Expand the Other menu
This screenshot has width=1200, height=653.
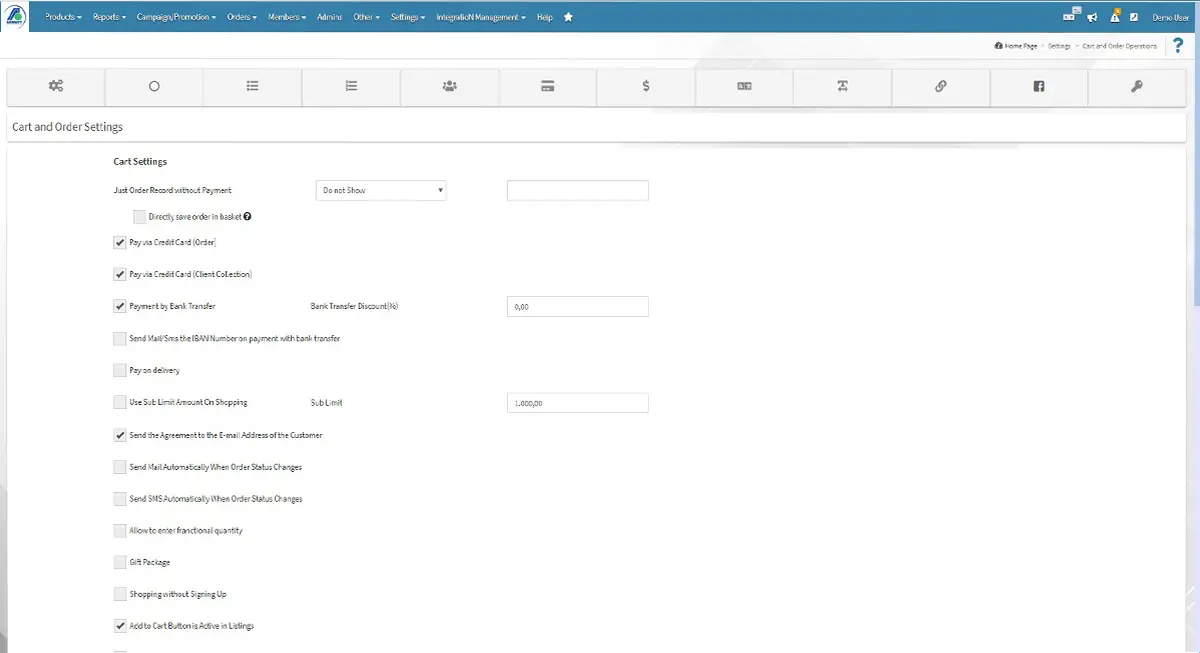[366, 17]
